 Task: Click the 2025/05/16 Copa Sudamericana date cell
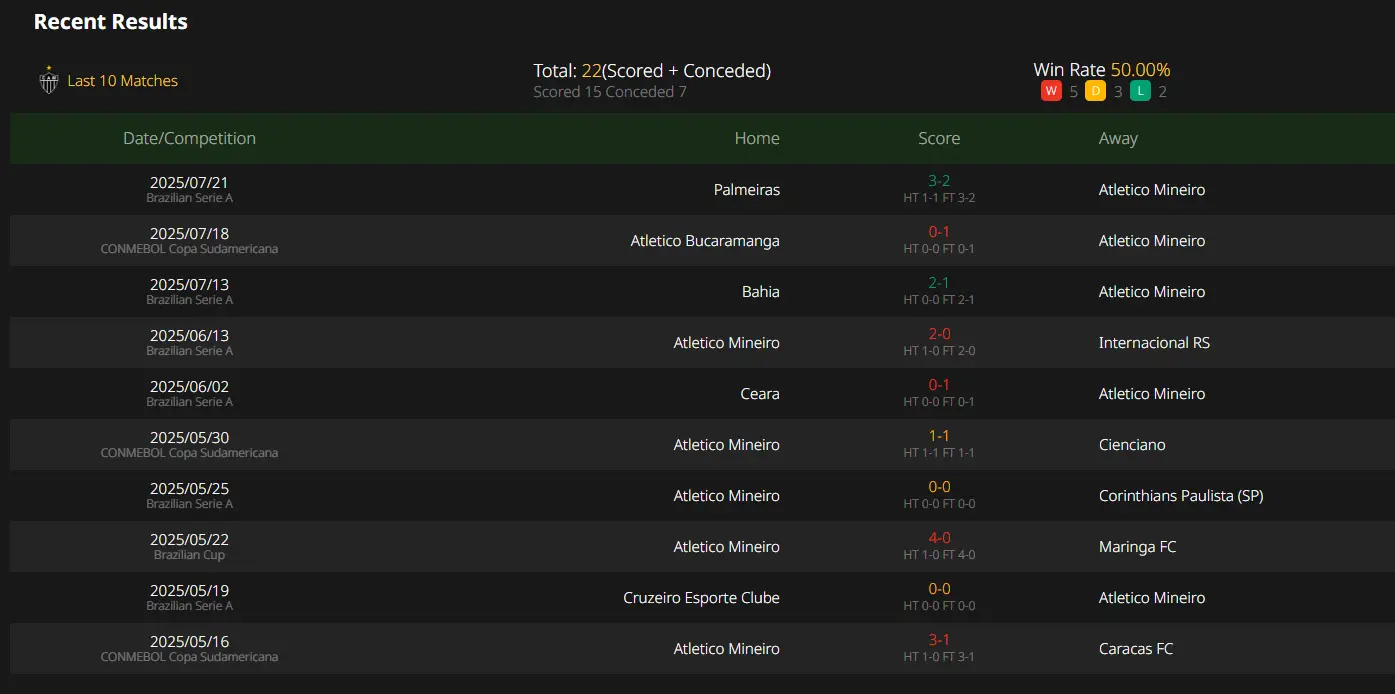(x=189, y=648)
